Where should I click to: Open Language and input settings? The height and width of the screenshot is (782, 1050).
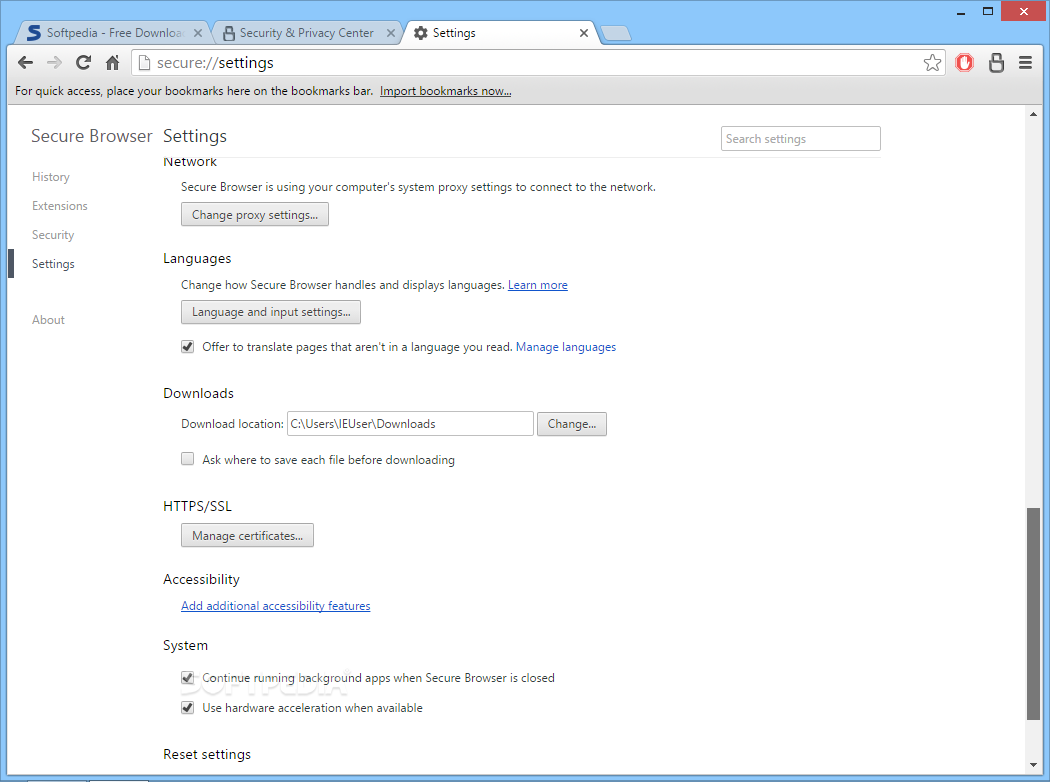(x=271, y=312)
